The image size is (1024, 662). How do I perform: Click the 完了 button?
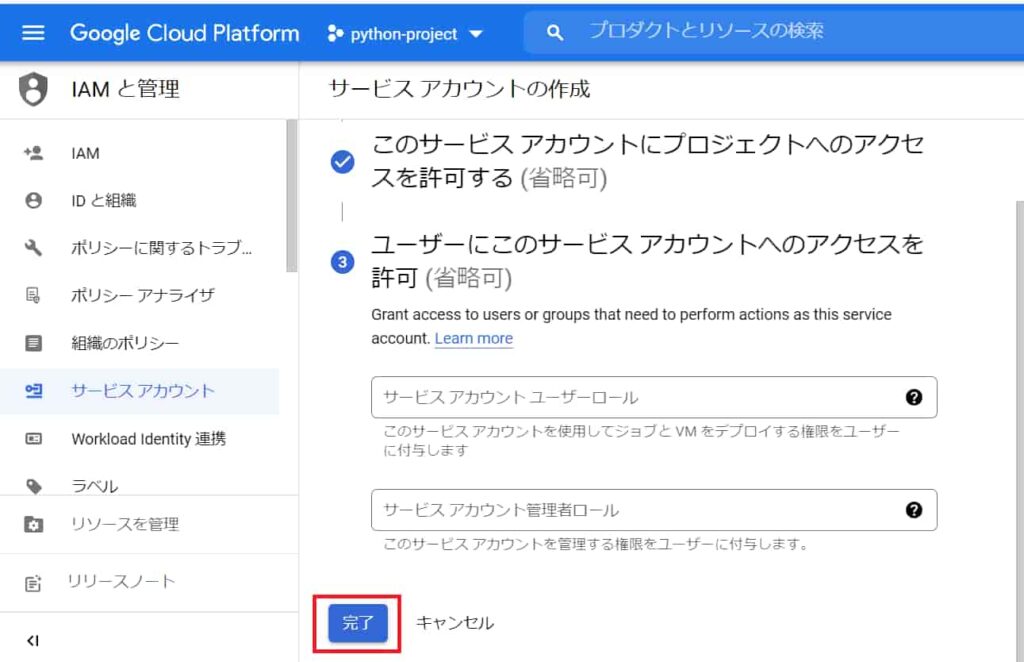click(x=356, y=621)
